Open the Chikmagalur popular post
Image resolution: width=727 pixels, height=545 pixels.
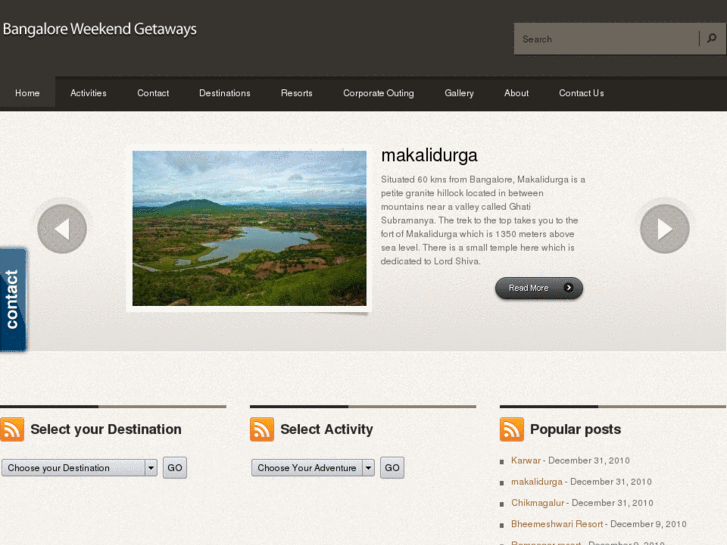[x=538, y=503]
